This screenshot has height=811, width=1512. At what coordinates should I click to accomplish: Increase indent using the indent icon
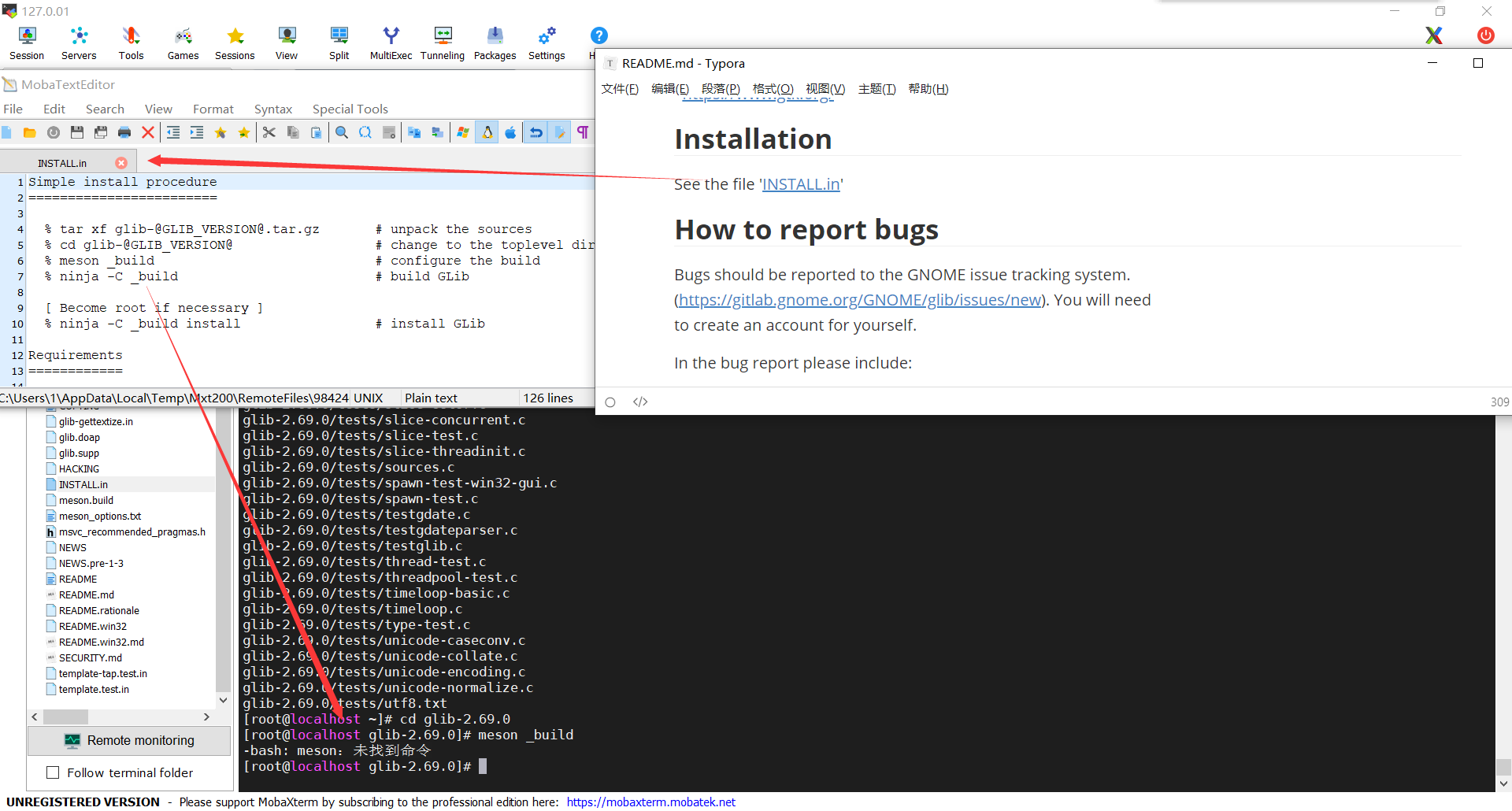[196, 132]
